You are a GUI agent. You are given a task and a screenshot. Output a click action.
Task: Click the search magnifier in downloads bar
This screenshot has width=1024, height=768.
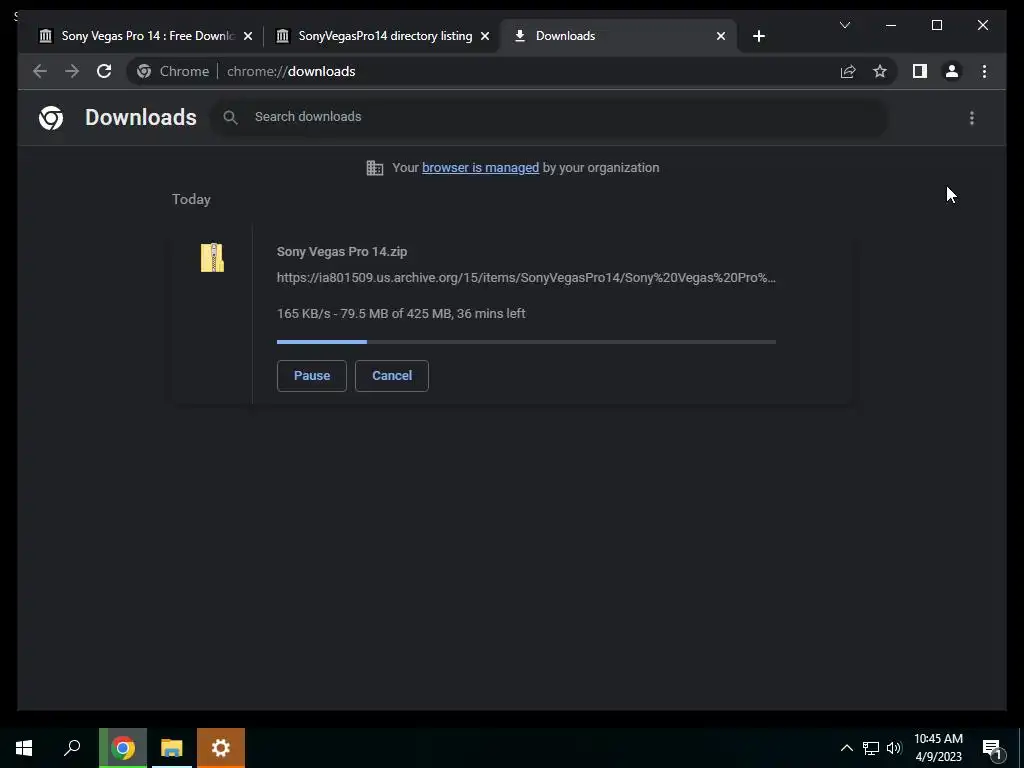(x=230, y=117)
